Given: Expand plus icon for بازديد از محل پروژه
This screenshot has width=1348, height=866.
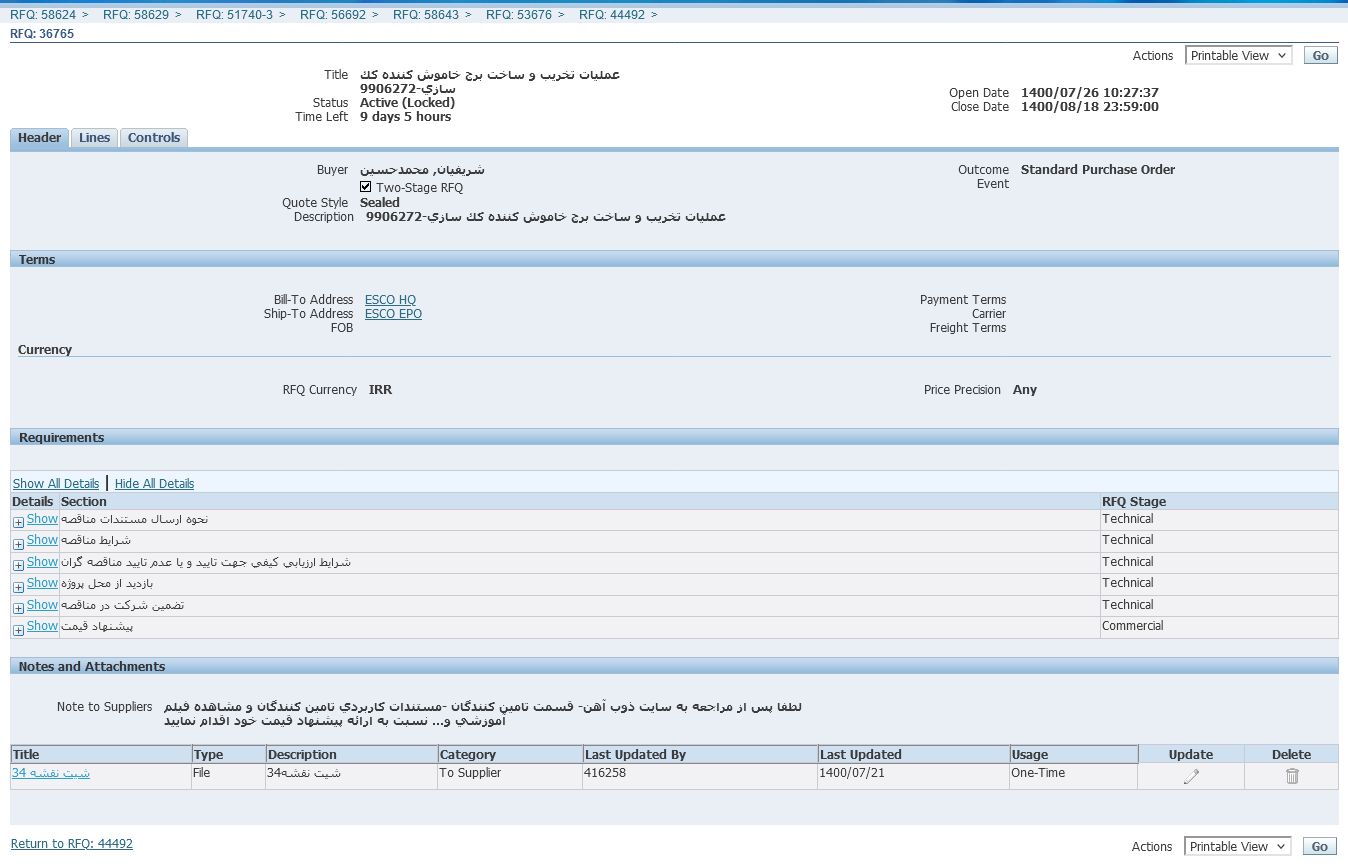Looking at the screenshot, I should point(18,587).
